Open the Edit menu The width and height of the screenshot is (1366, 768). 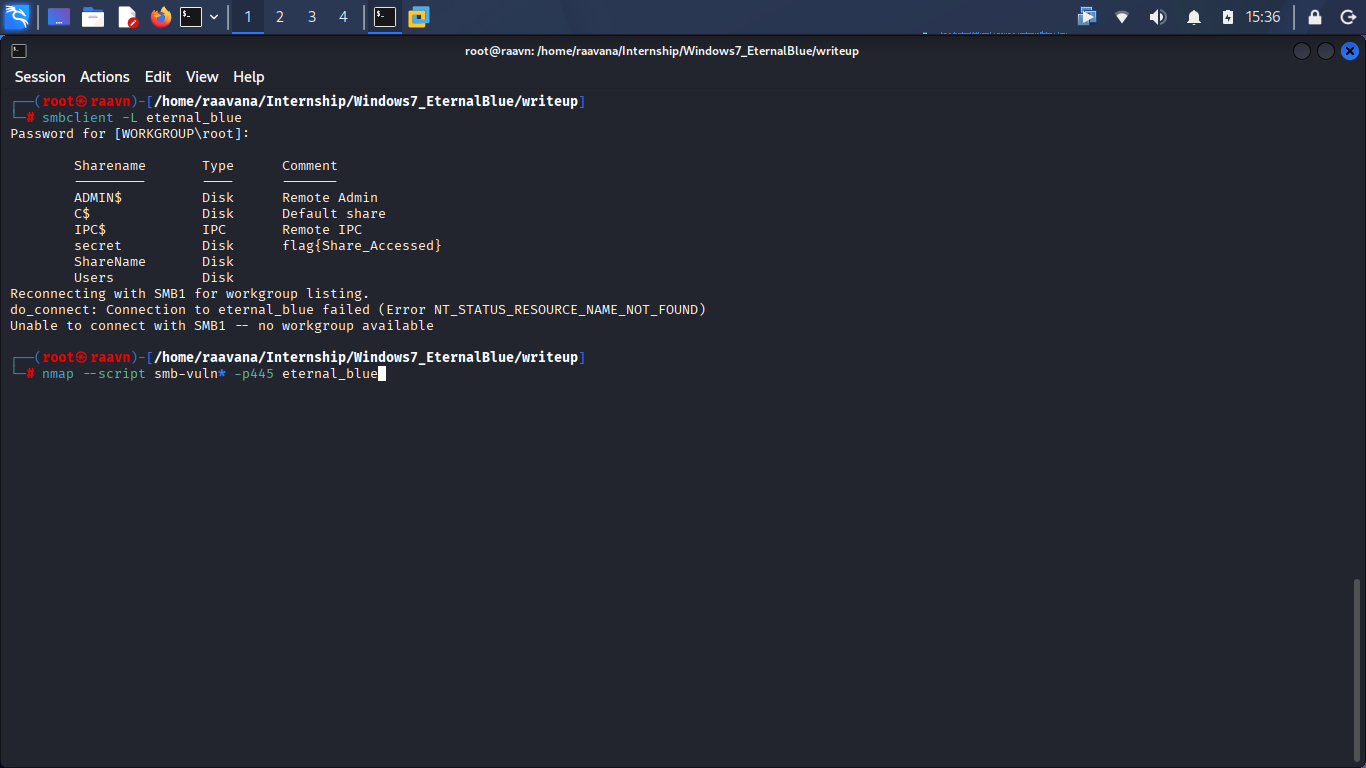click(x=158, y=77)
